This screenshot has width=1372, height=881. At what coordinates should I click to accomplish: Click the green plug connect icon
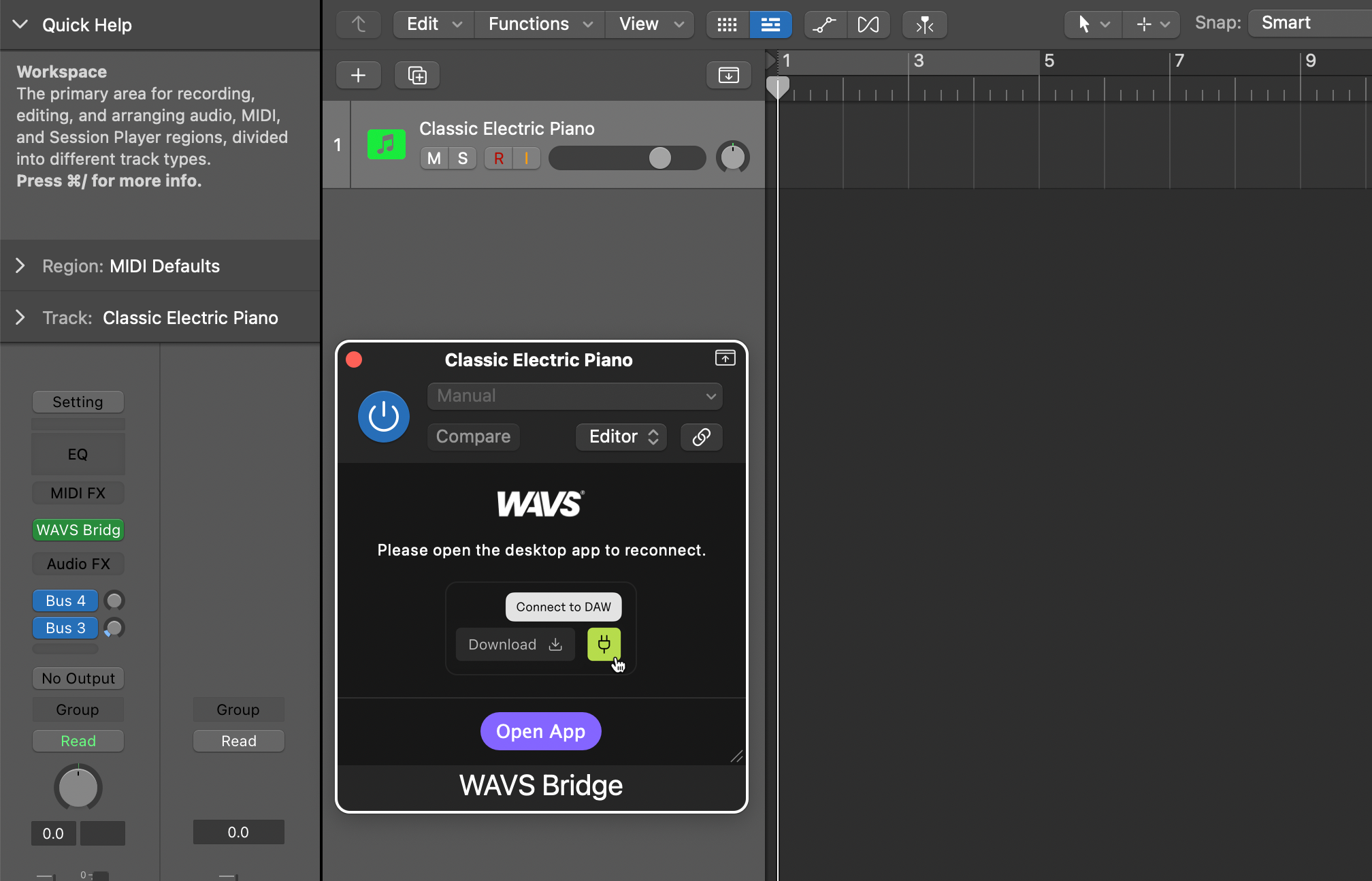(x=604, y=643)
